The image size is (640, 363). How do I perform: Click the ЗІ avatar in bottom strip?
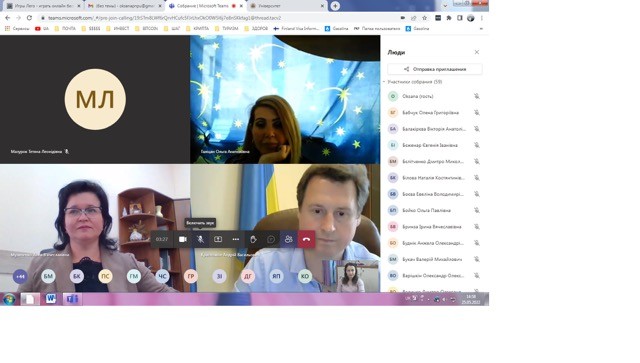[219, 276]
